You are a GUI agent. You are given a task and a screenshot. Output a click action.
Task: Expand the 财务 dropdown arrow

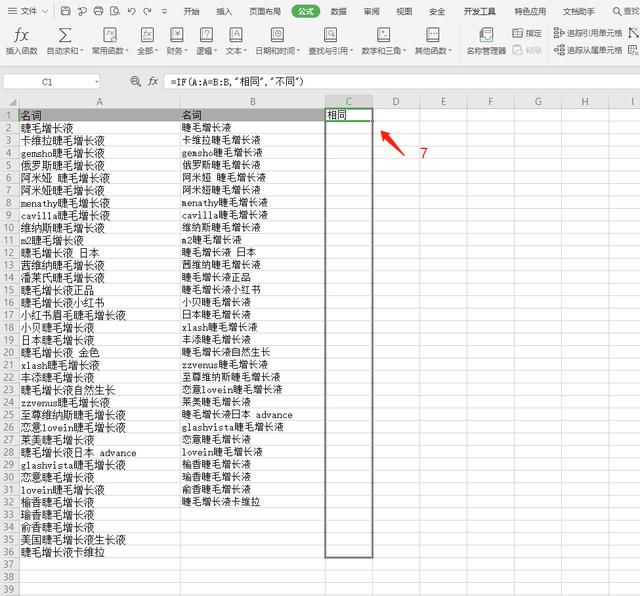click(x=186, y=51)
